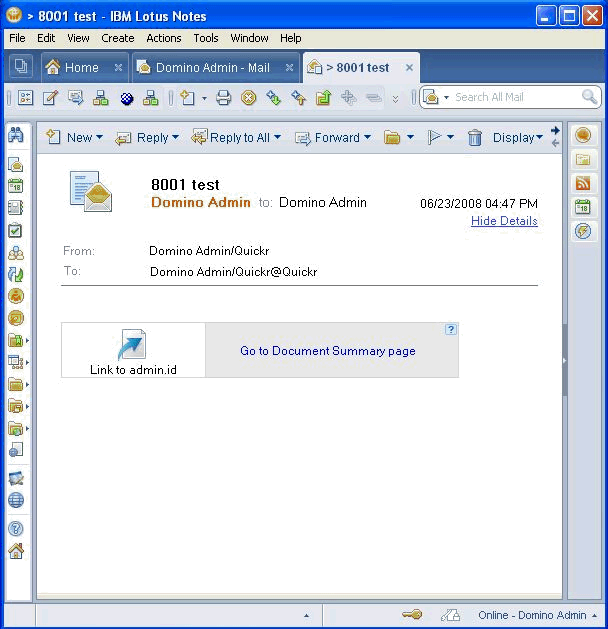Screen dimensions: 608x629
Task: Open the Tools menu
Action: [x=206, y=38]
